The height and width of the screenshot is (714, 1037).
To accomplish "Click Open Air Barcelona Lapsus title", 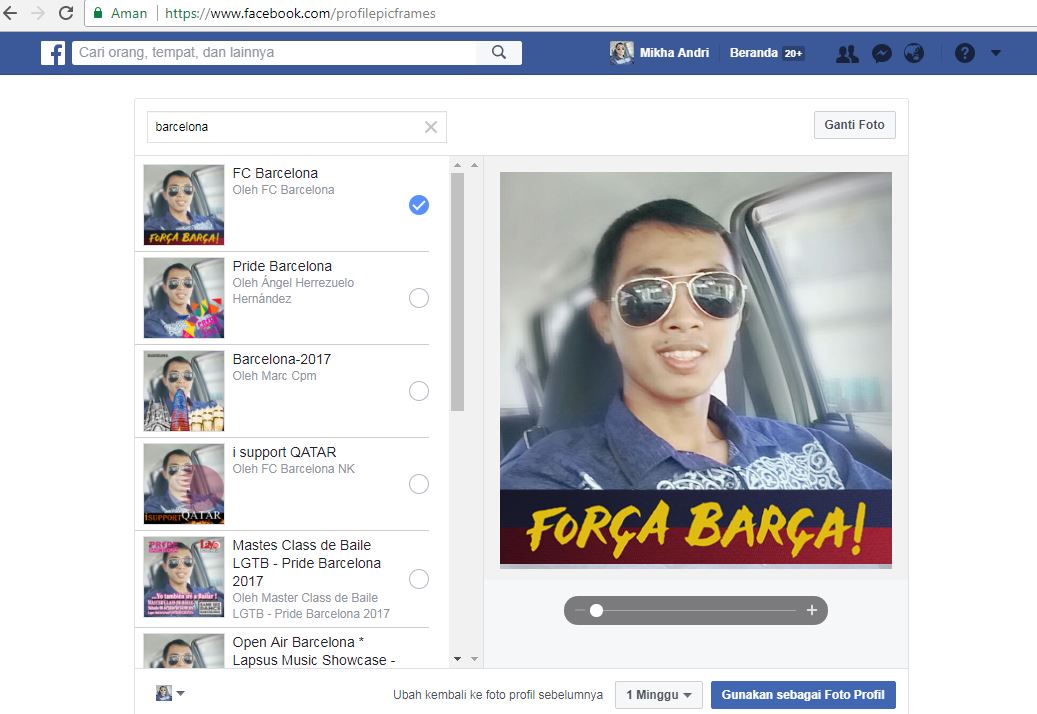I will point(313,651).
